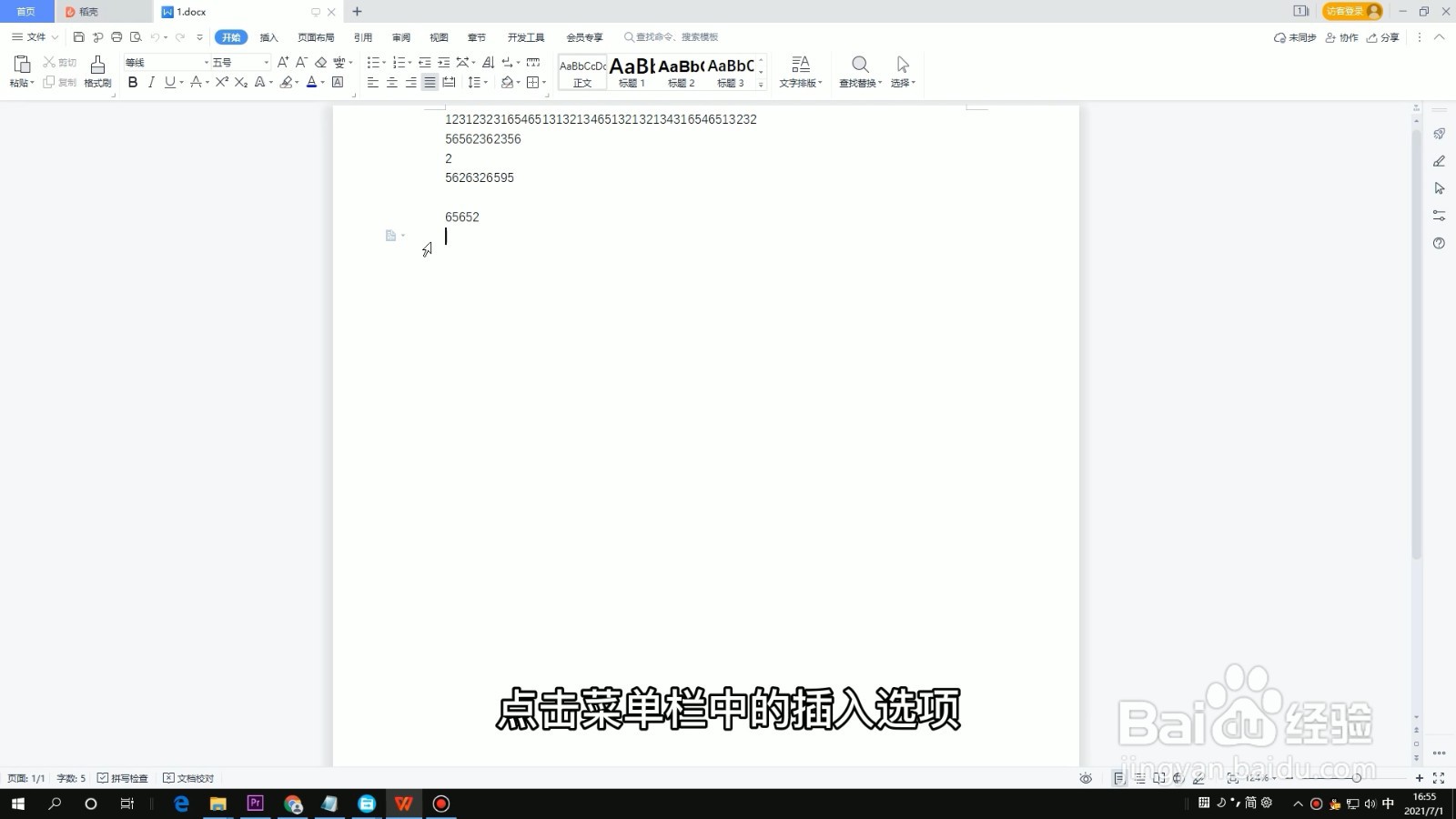Click the character border (boxed A) icon
Image resolution: width=1456 pixels, height=819 pixels.
pos(338,82)
